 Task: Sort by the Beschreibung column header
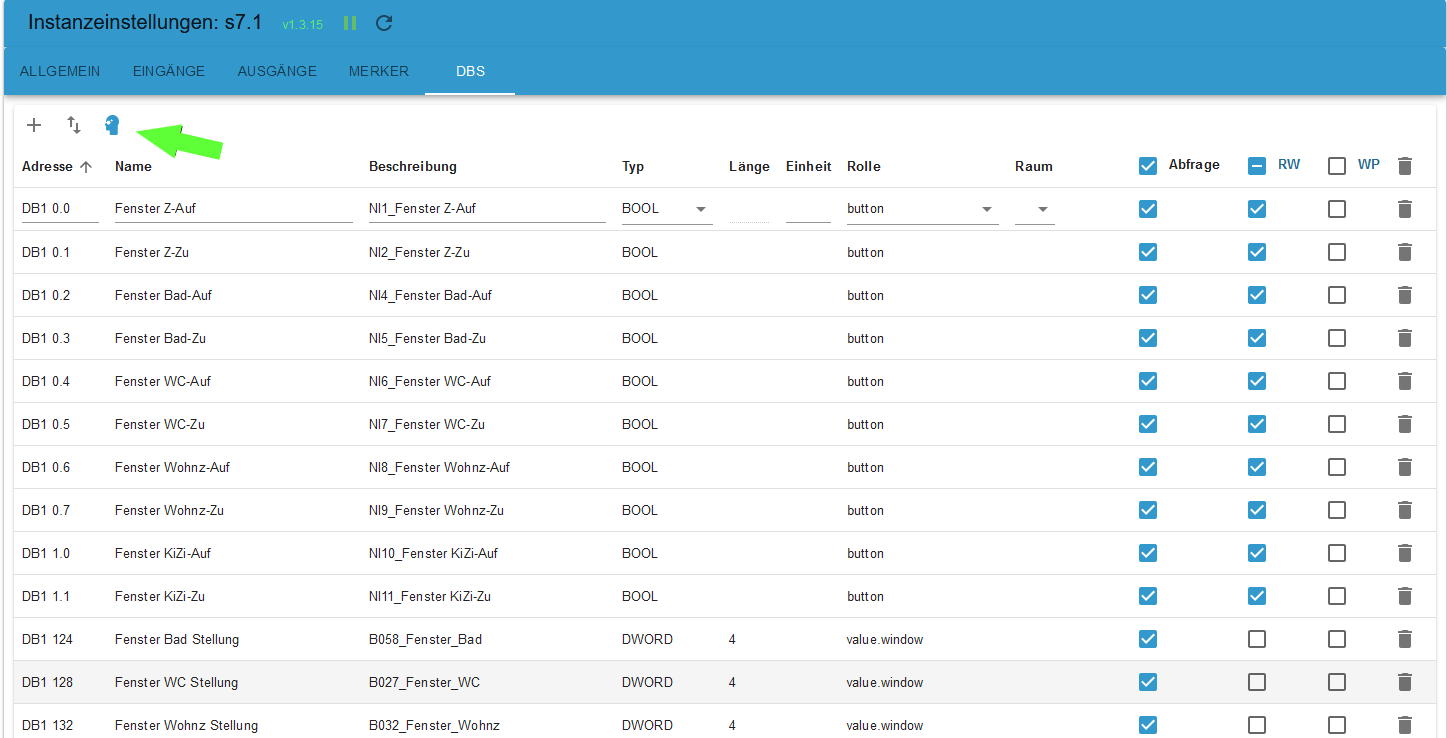[x=413, y=167]
